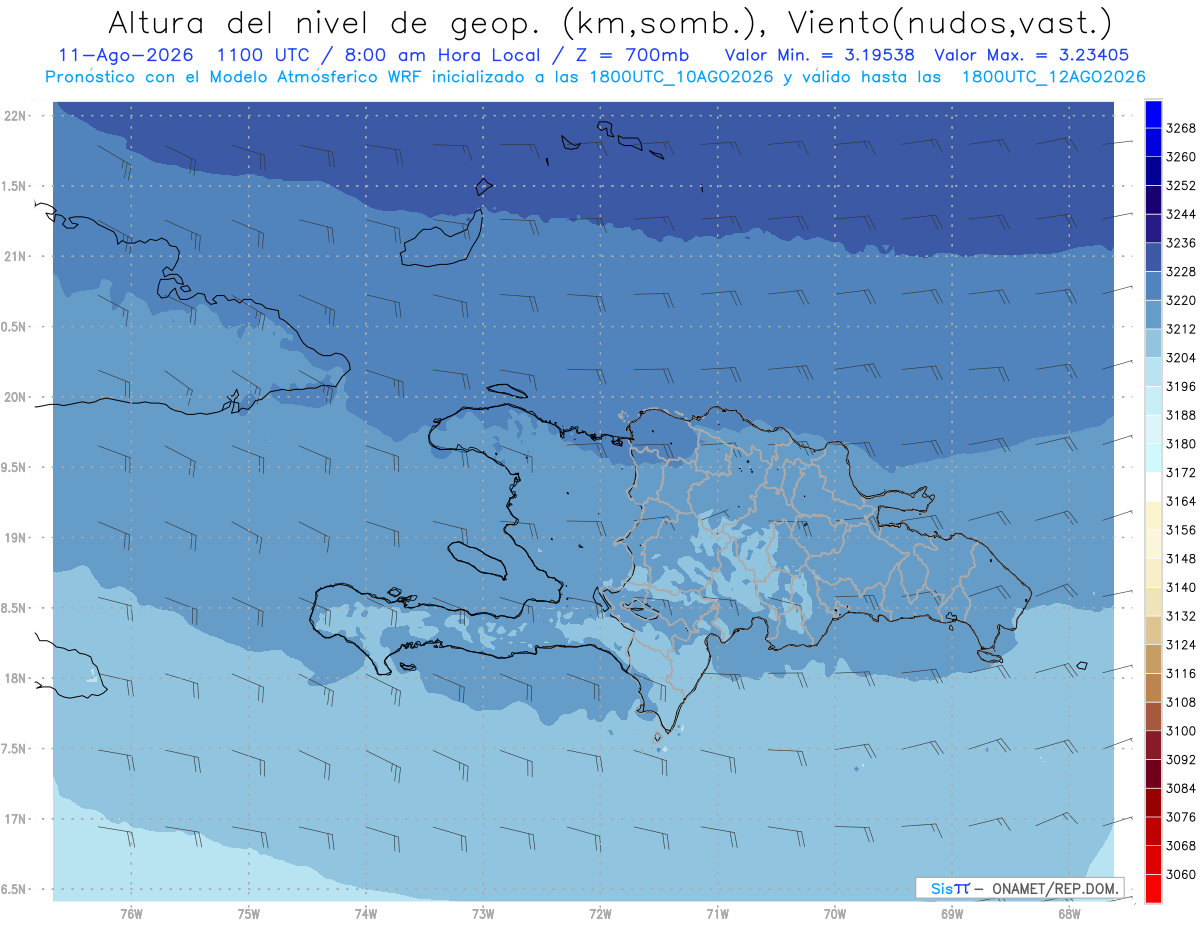Click the '19N' latitude label
The height and width of the screenshot is (927, 1200).
coord(16,538)
